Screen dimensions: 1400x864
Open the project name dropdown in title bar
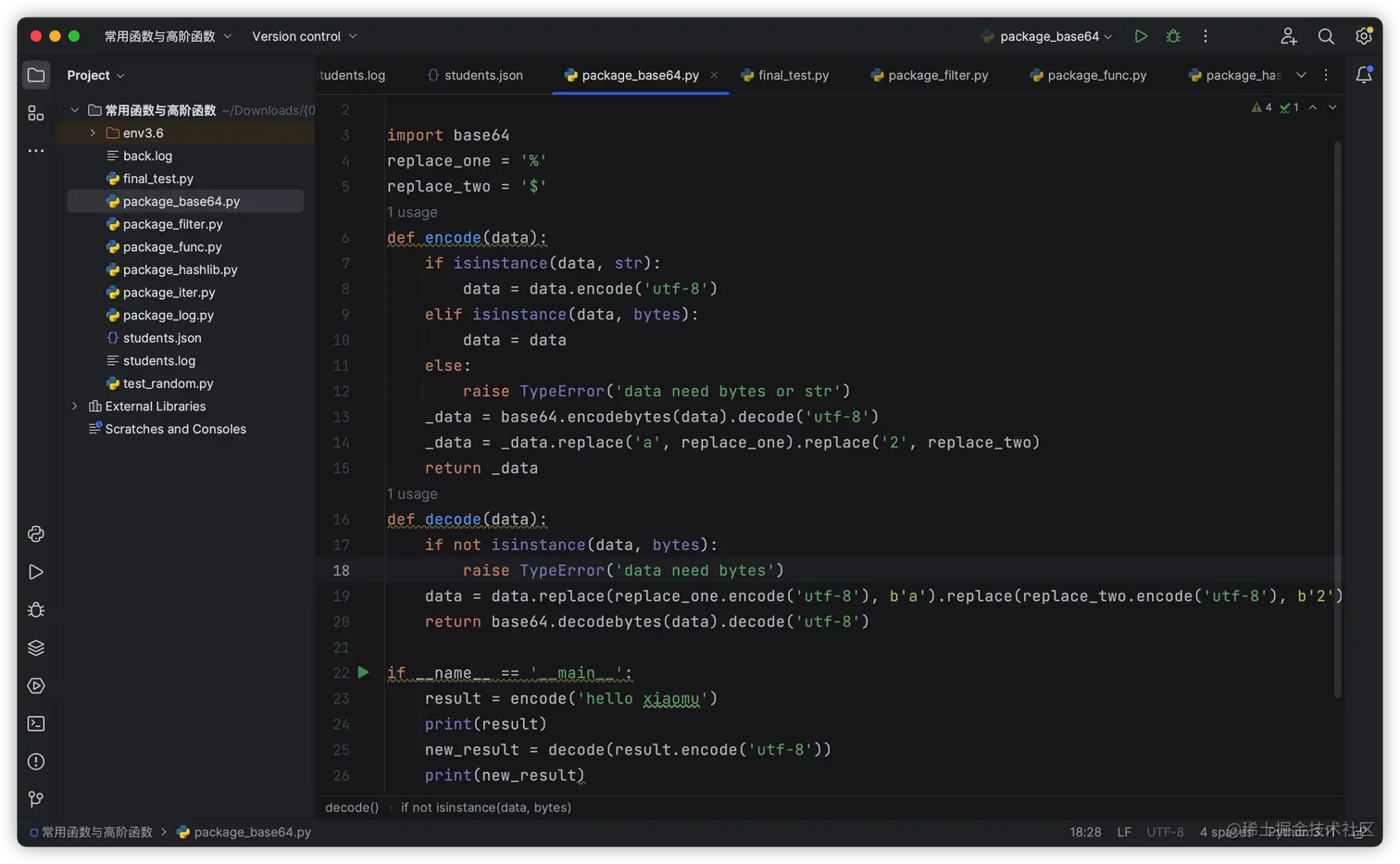(168, 36)
